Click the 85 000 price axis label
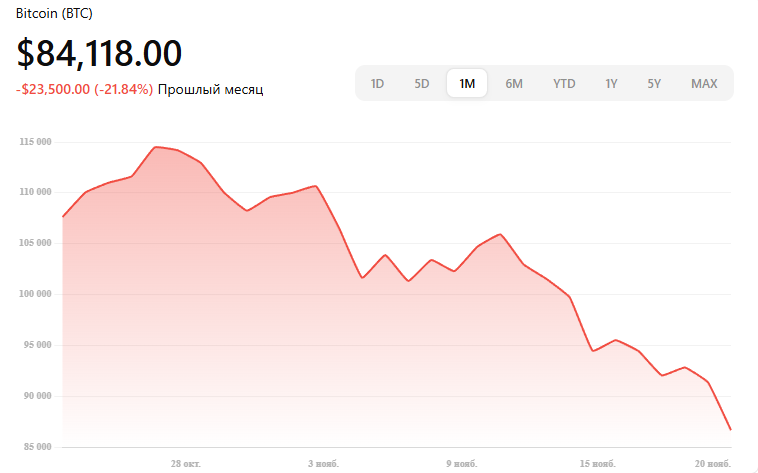758x473 pixels. click(37, 447)
